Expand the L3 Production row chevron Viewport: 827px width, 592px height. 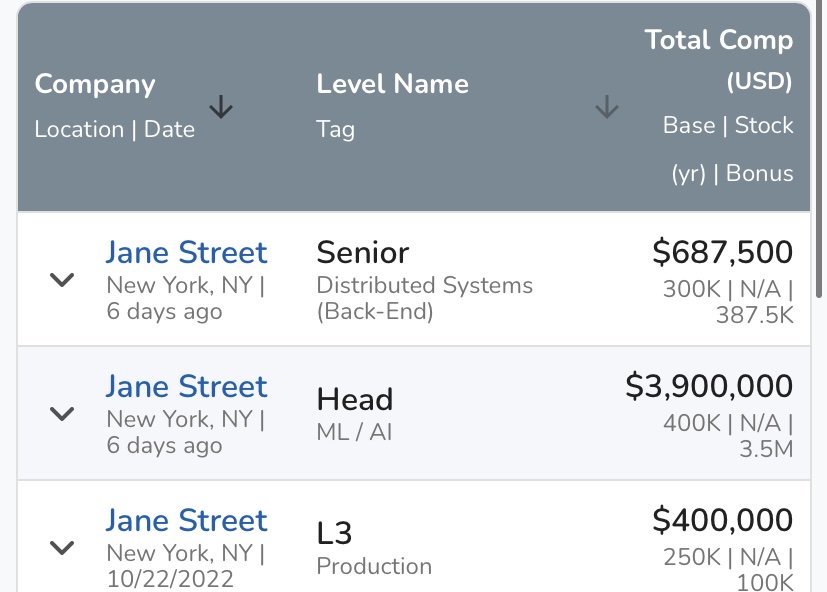tap(62, 548)
